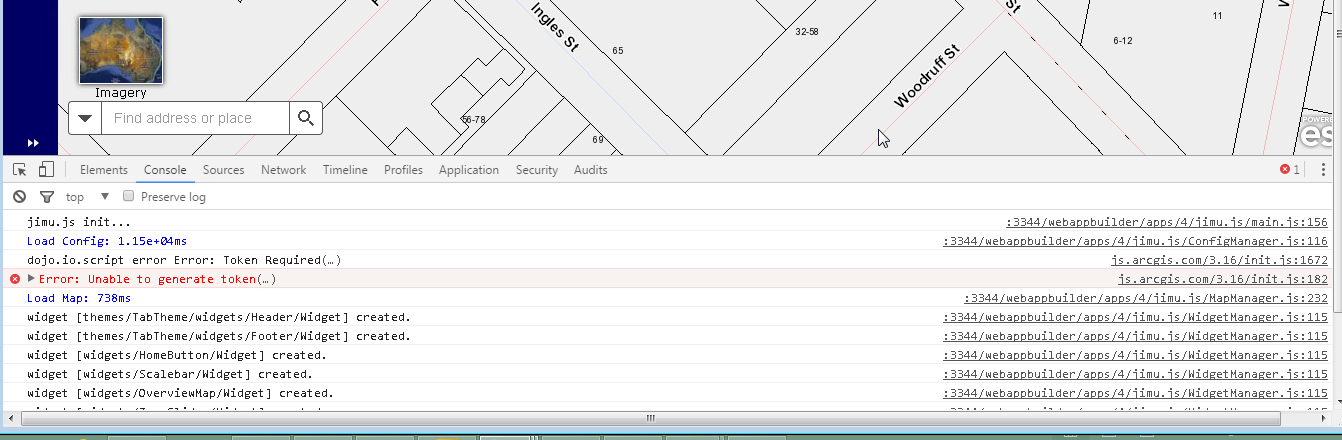The height and width of the screenshot is (440, 1342).
Task: Click the search magnifier button
Action: pos(306,118)
